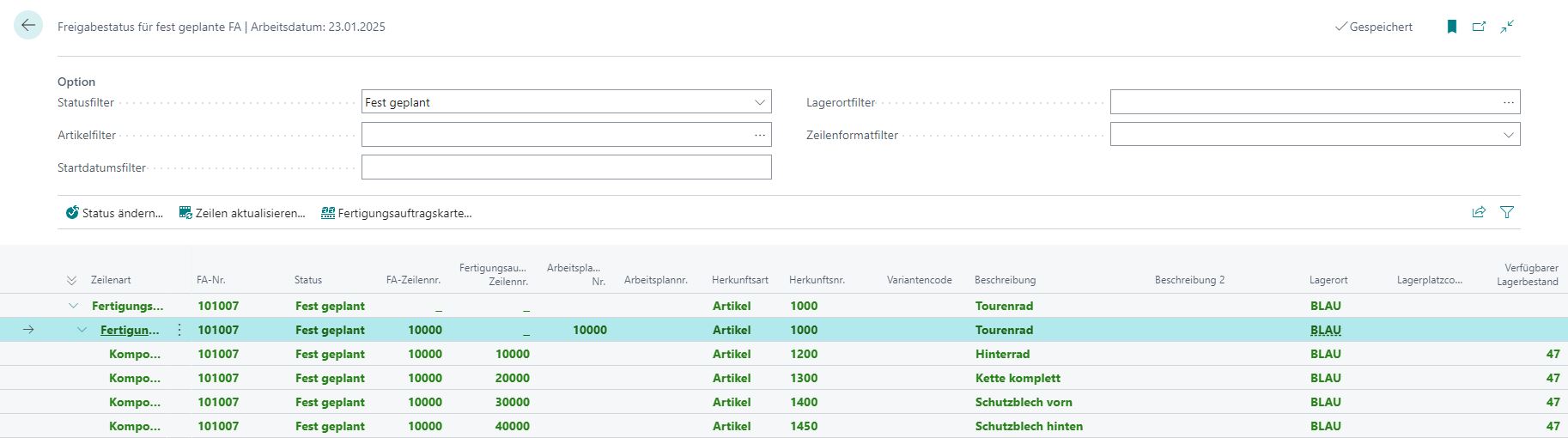
Task: Click the Beschreibung 2 column header
Action: pyautogui.click(x=1190, y=280)
